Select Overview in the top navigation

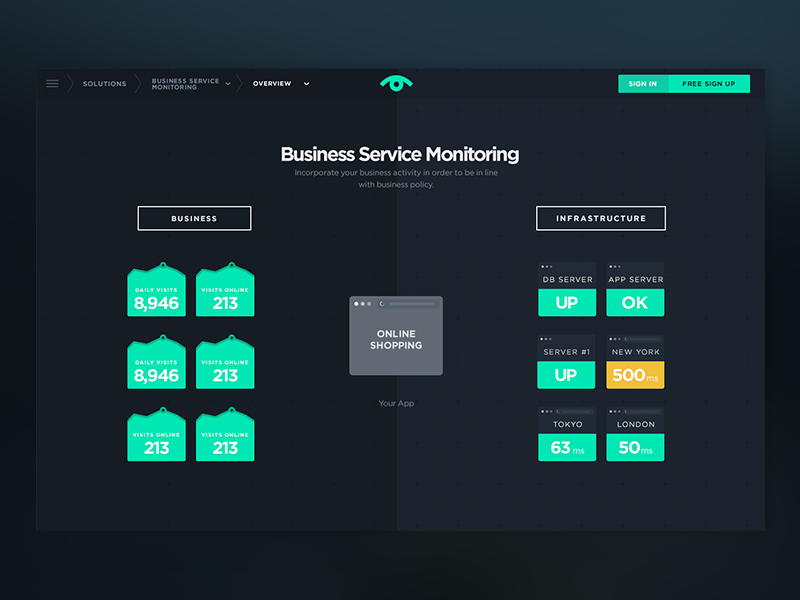click(271, 83)
